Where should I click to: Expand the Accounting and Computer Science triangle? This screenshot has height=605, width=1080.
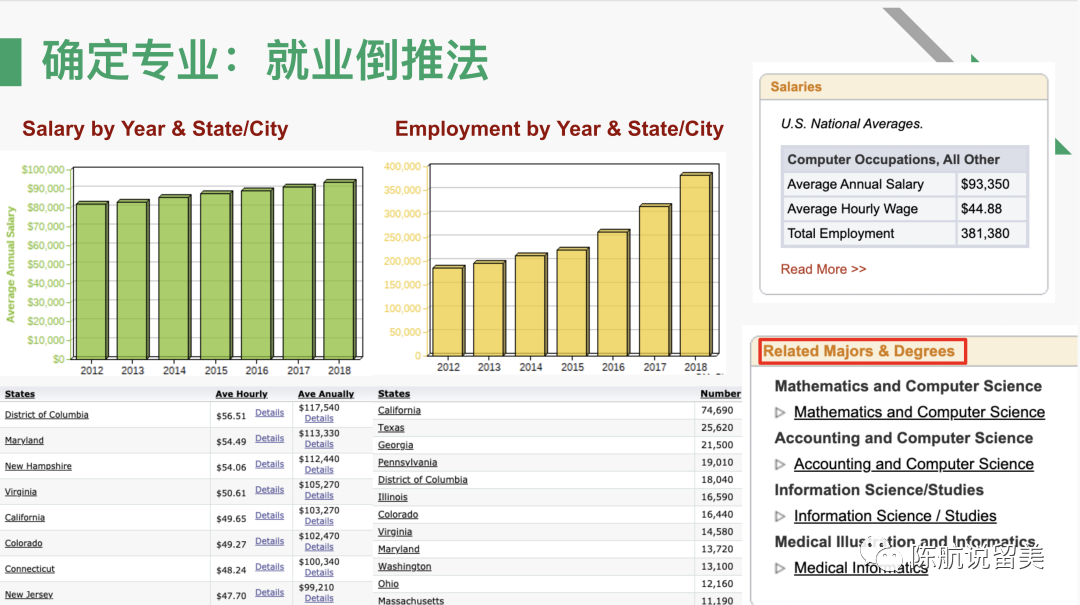pos(781,465)
